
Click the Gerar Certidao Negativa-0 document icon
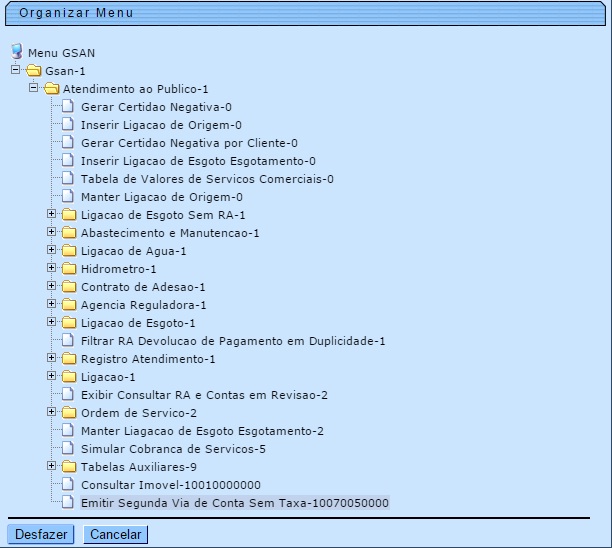pyautogui.click(x=69, y=107)
